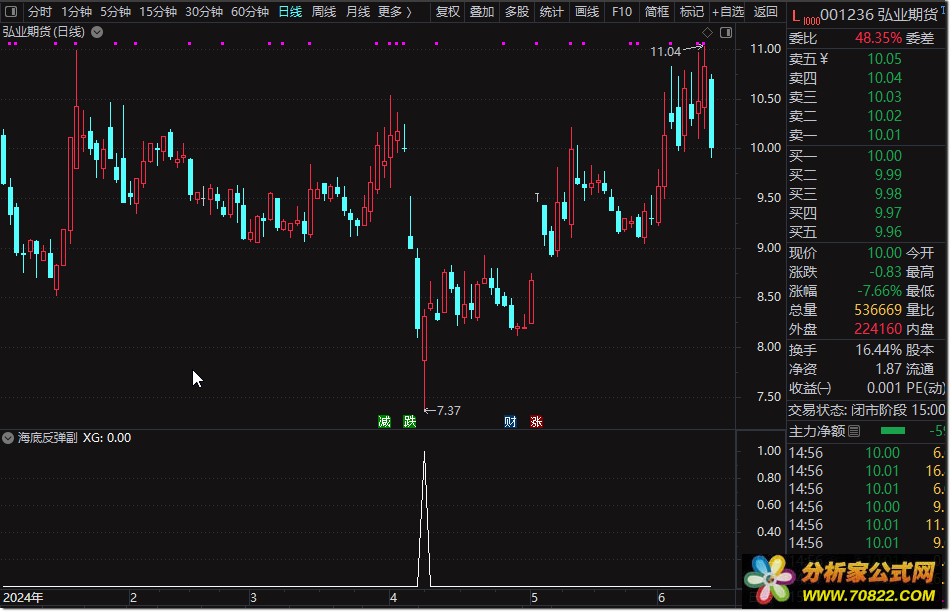The height and width of the screenshot is (612, 952).
Task: Open 标记 mark tool
Action: pyautogui.click(x=692, y=12)
